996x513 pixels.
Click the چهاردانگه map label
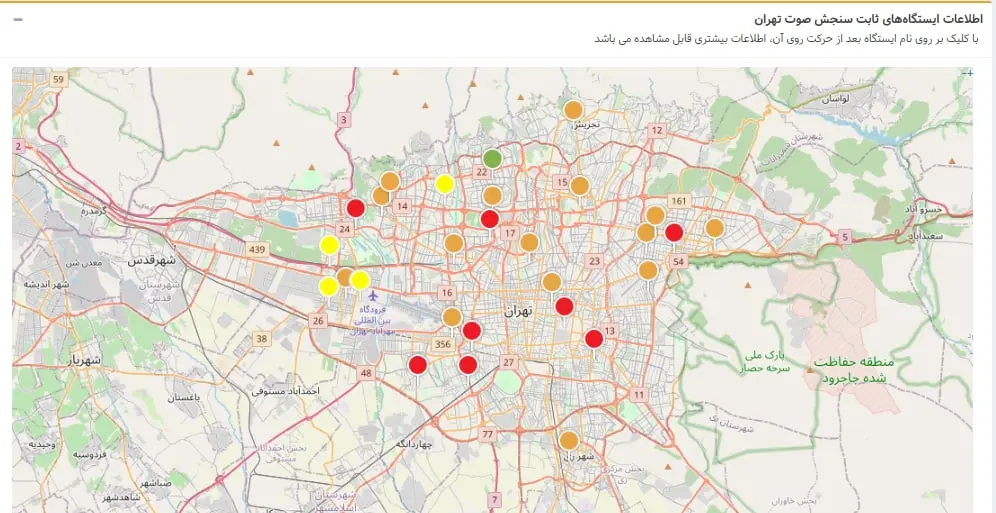414,444
